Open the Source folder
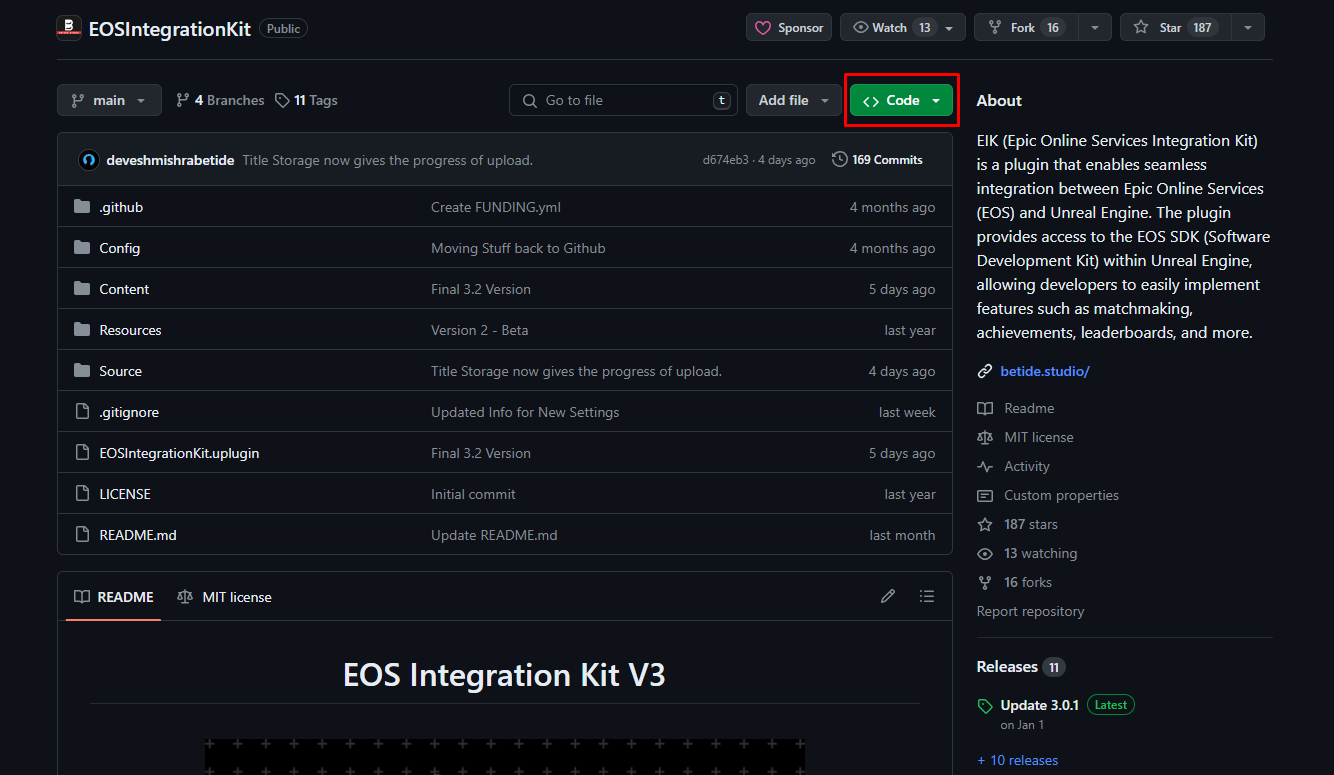 [x=120, y=371]
